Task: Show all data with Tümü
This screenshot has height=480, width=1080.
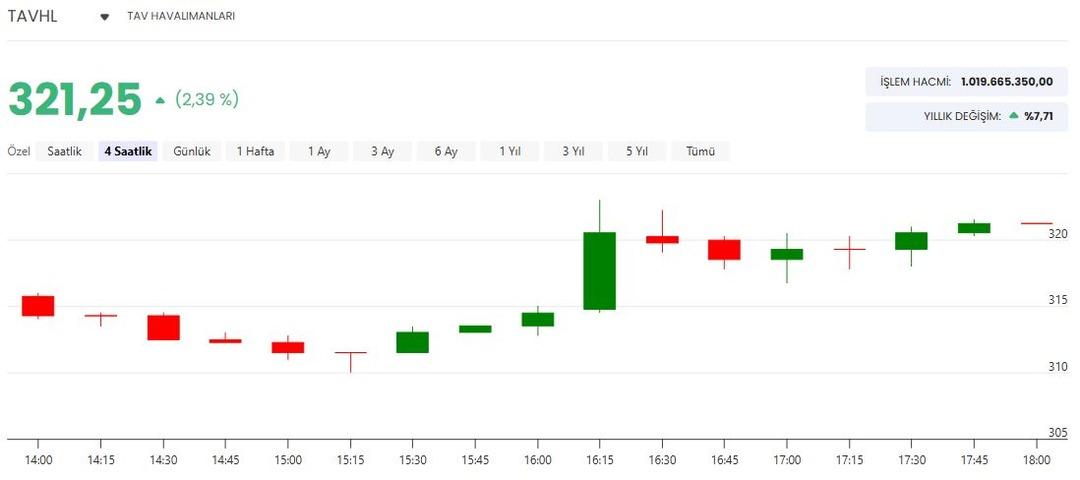Action: tap(700, 151)
